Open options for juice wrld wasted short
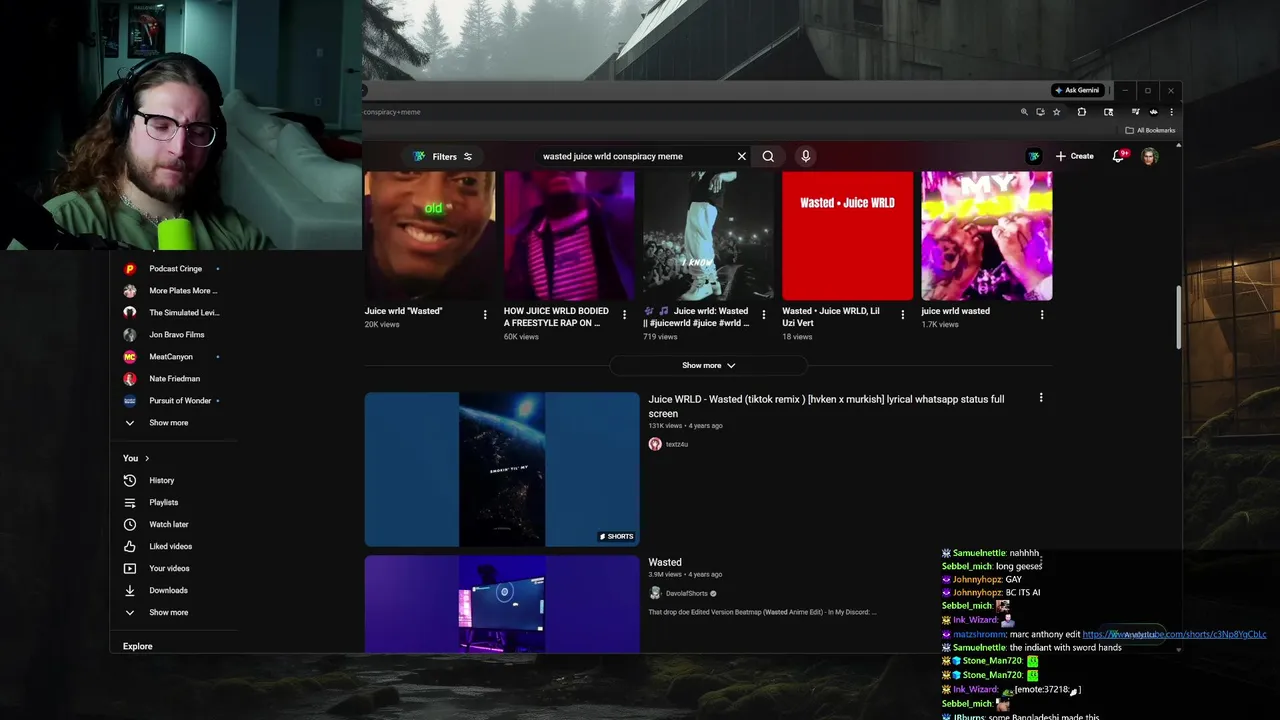The width and height of the screenshot is (1280, 720). click(x=1041, y=314)
